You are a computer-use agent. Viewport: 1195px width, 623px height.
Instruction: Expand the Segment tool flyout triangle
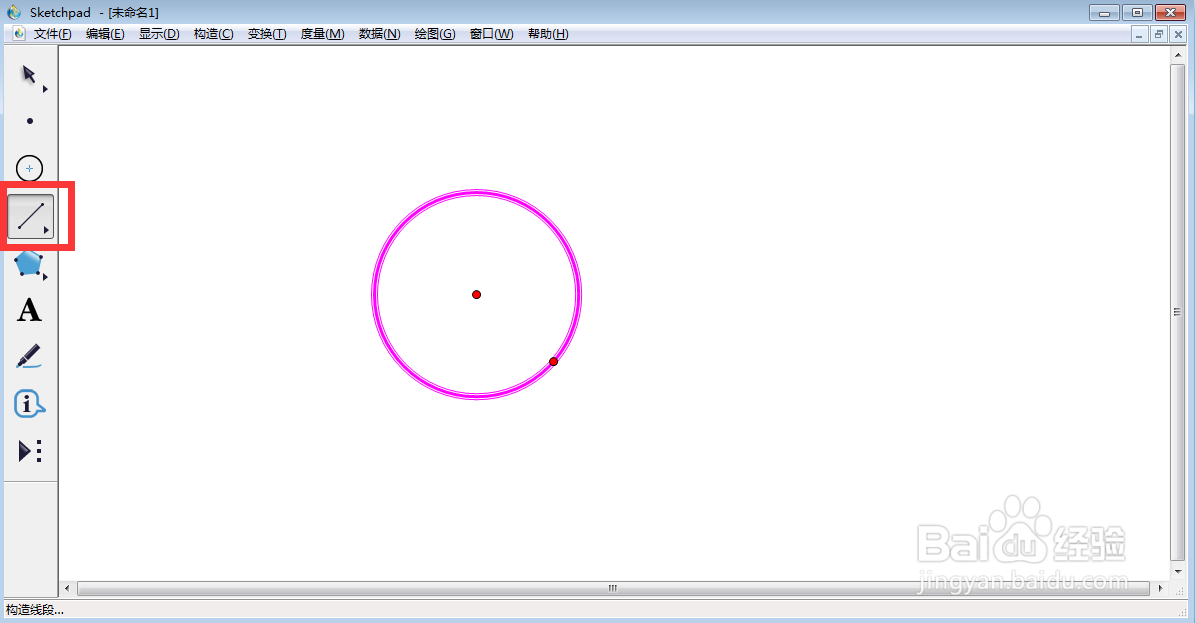coord(46,230)
